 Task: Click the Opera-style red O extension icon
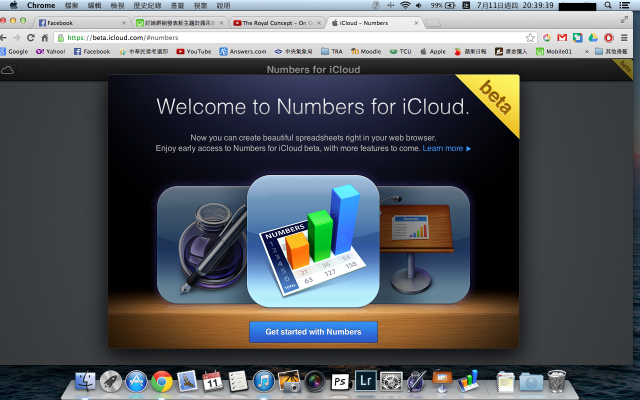(609, 38)
